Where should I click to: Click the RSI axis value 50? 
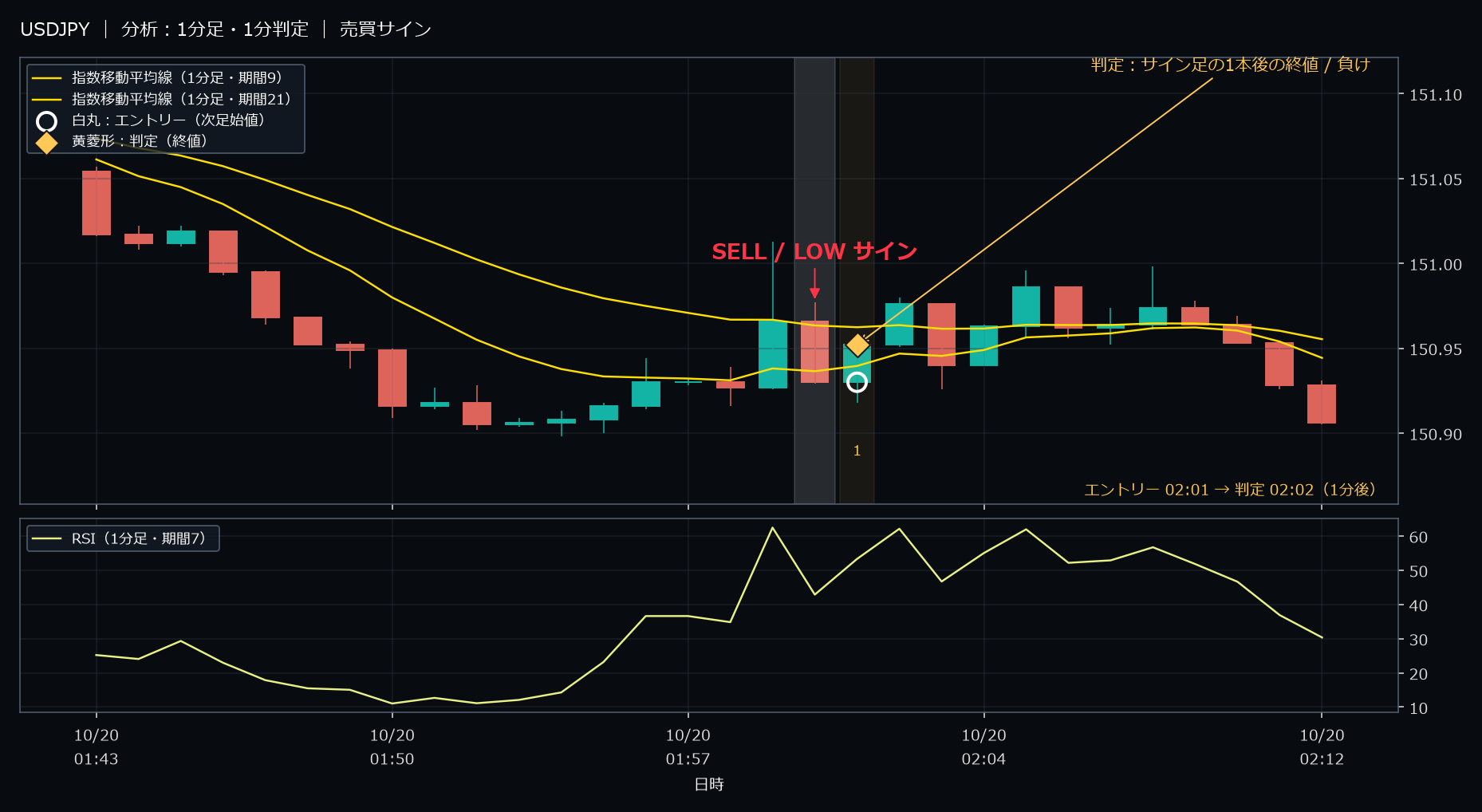pos(1418,572)
